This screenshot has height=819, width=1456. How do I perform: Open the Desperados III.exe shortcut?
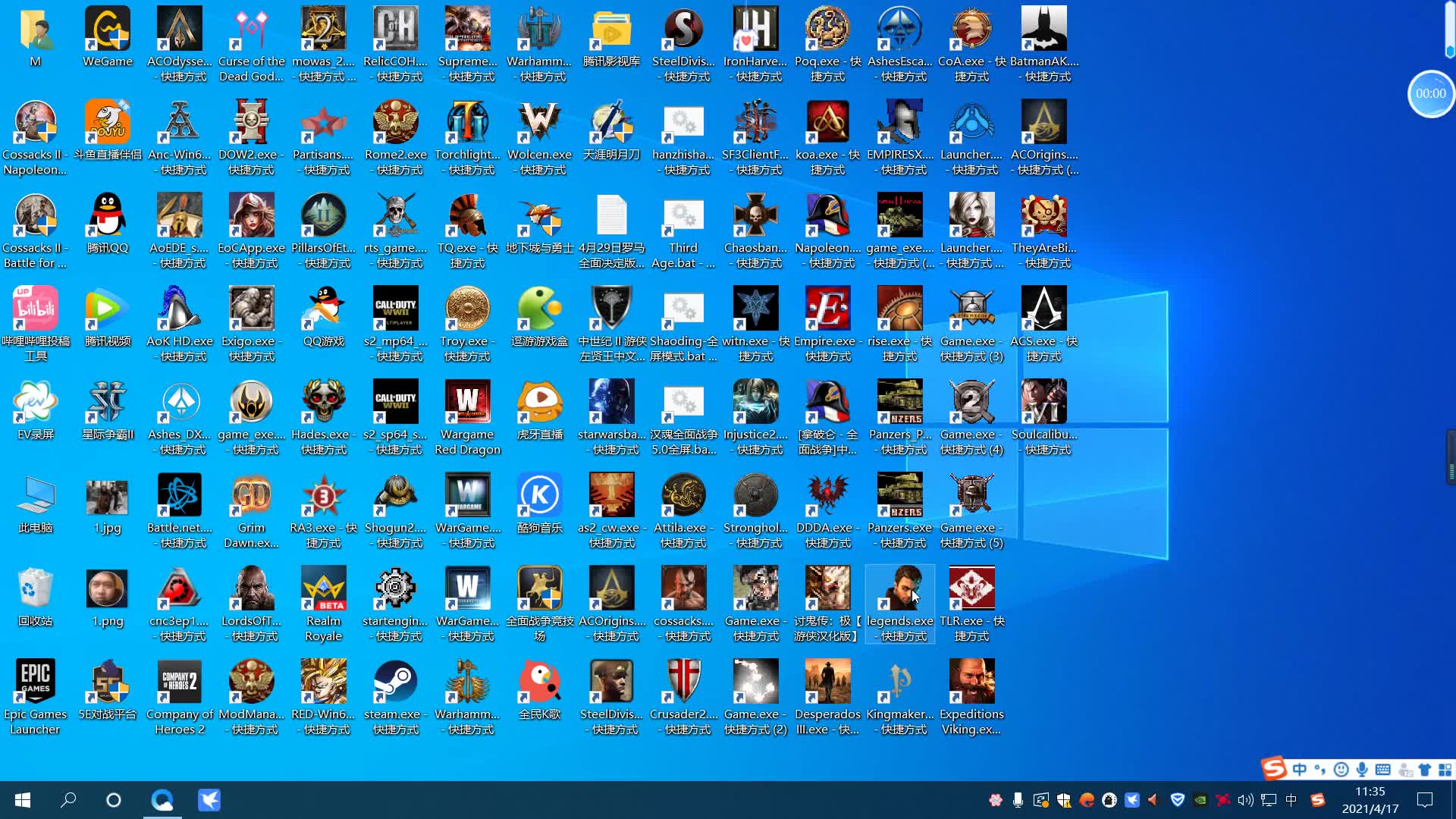827,697
